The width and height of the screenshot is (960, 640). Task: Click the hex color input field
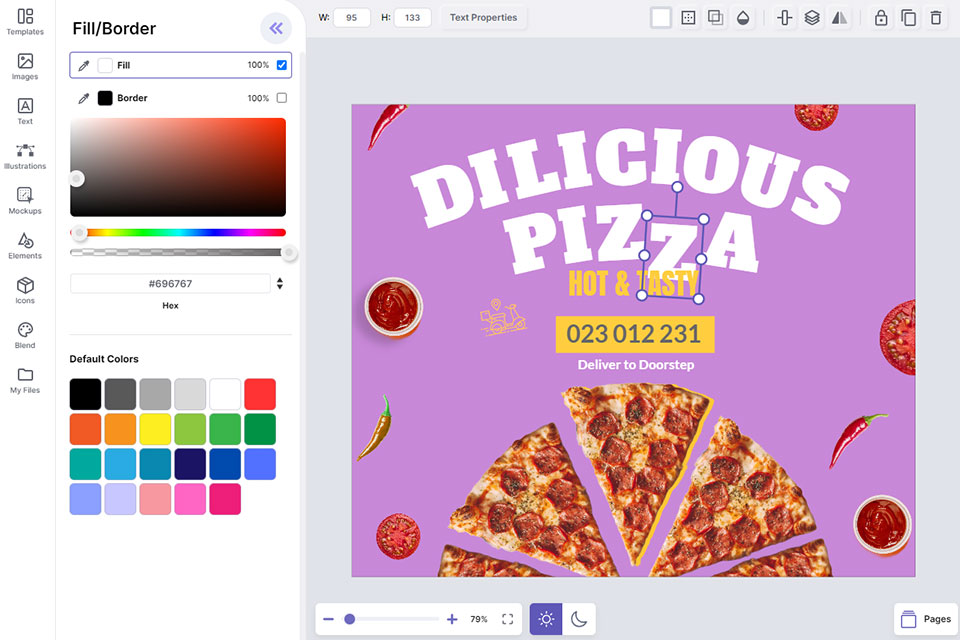coord(170,284)
